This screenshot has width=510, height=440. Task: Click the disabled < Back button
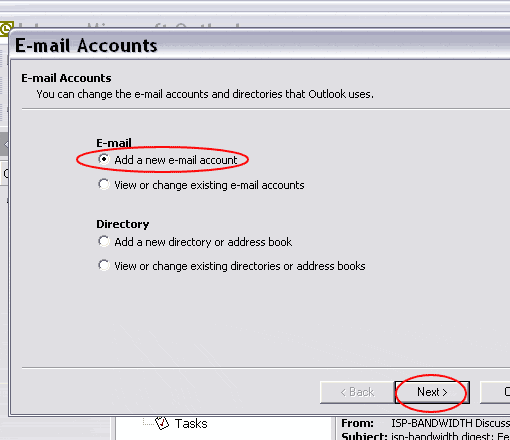[357, 392]
